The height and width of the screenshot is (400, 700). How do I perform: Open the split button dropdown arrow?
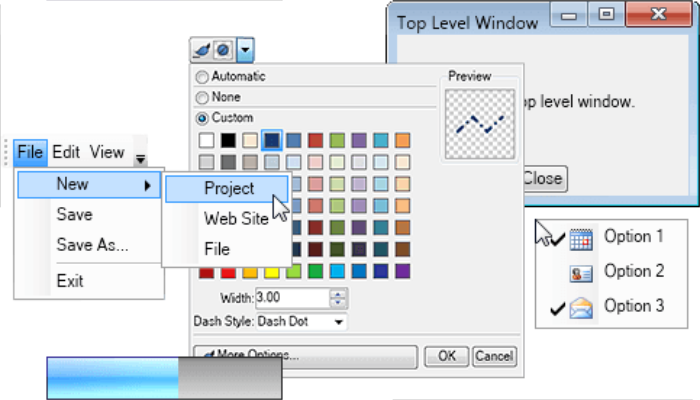click(x=245, y=50)
